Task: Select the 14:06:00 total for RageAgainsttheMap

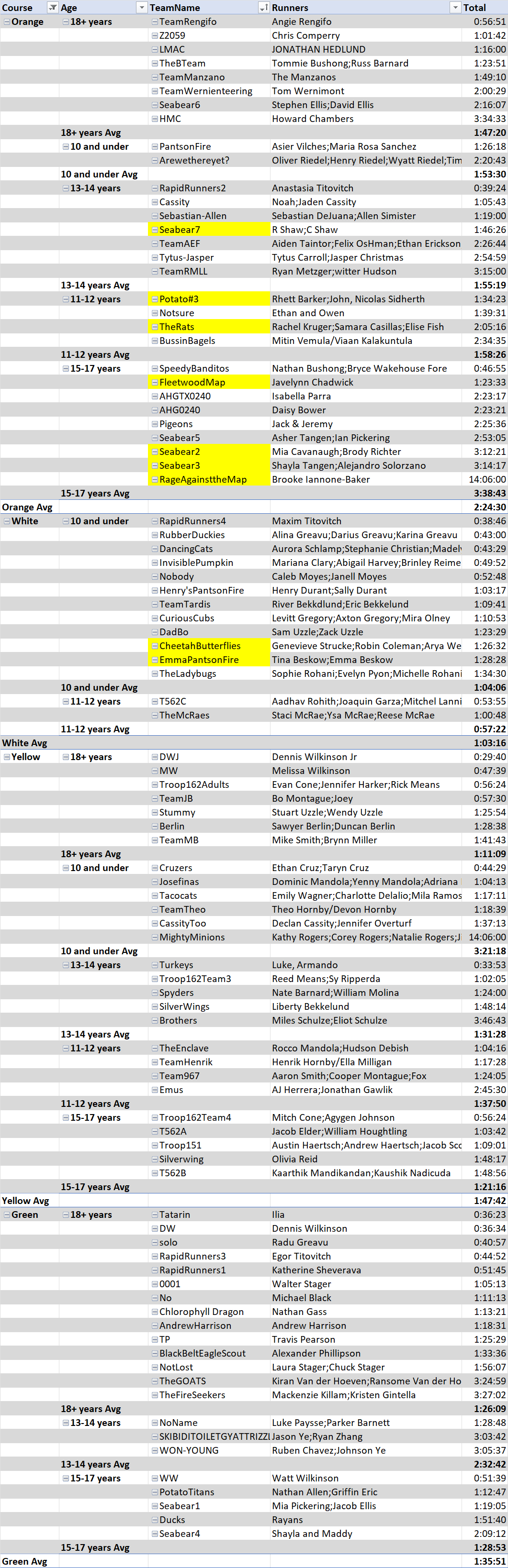Action: tap(484, 479)
